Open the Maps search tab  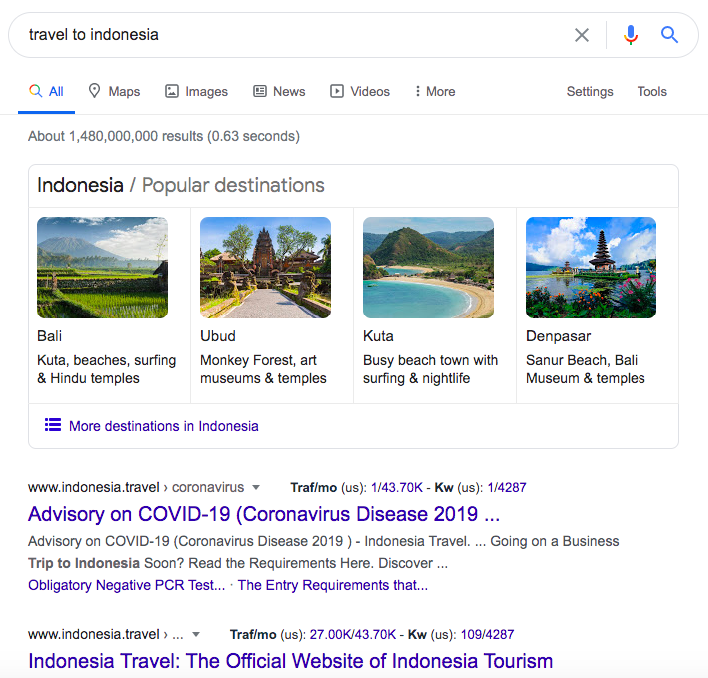tap(114, 91)
